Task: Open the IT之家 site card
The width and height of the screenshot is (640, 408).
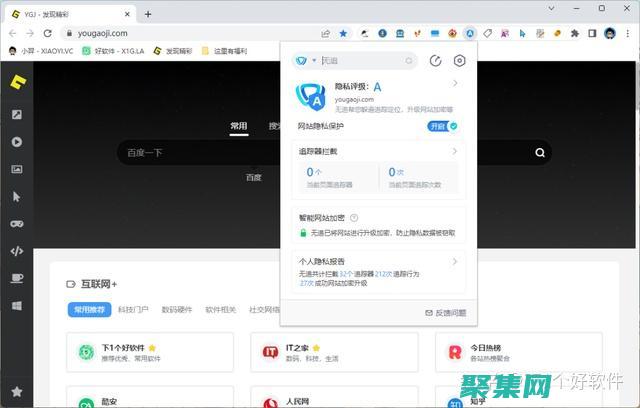Action: (x=334, y=353)
